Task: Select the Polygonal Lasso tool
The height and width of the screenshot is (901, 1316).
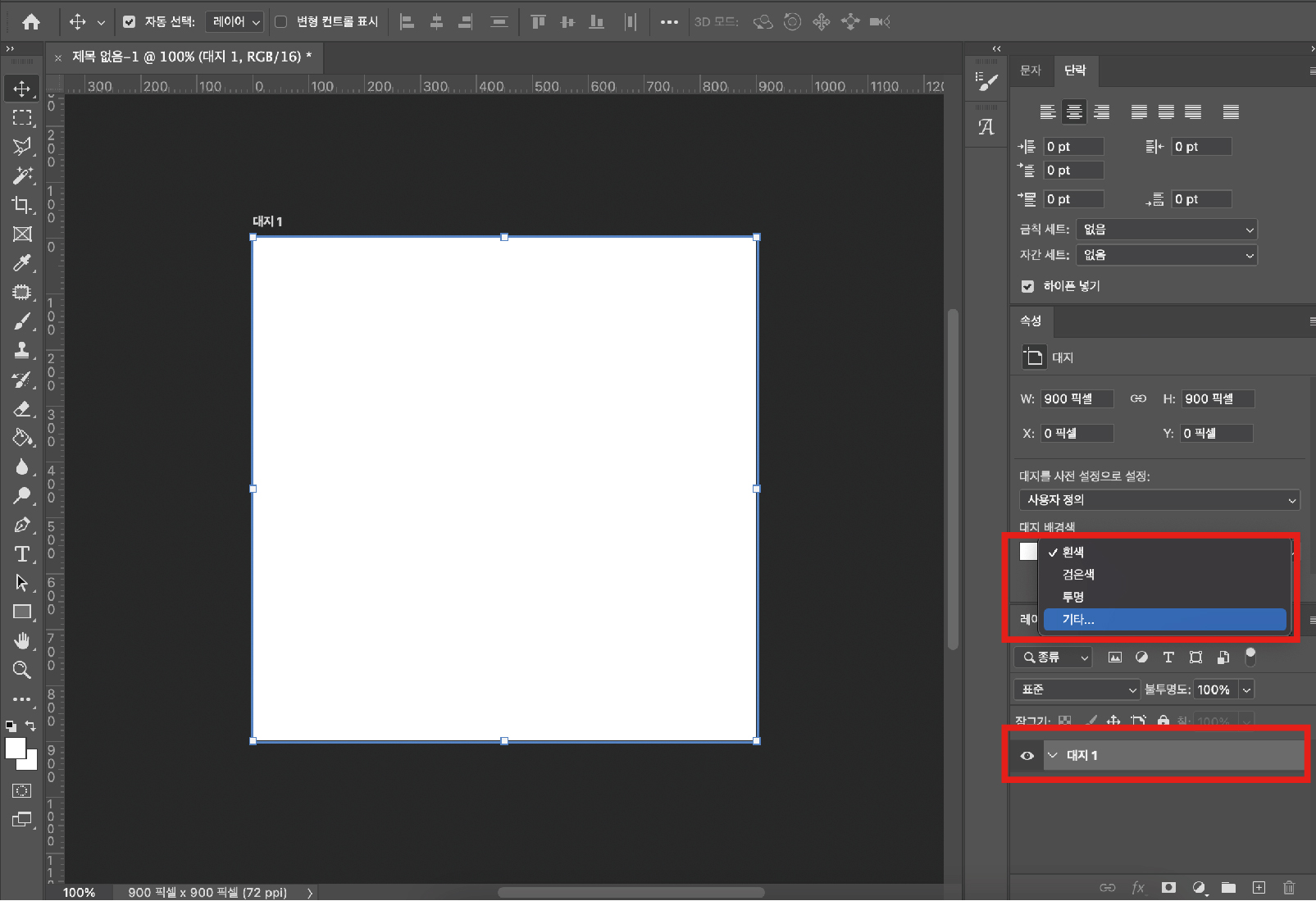Action: point(22,147)
